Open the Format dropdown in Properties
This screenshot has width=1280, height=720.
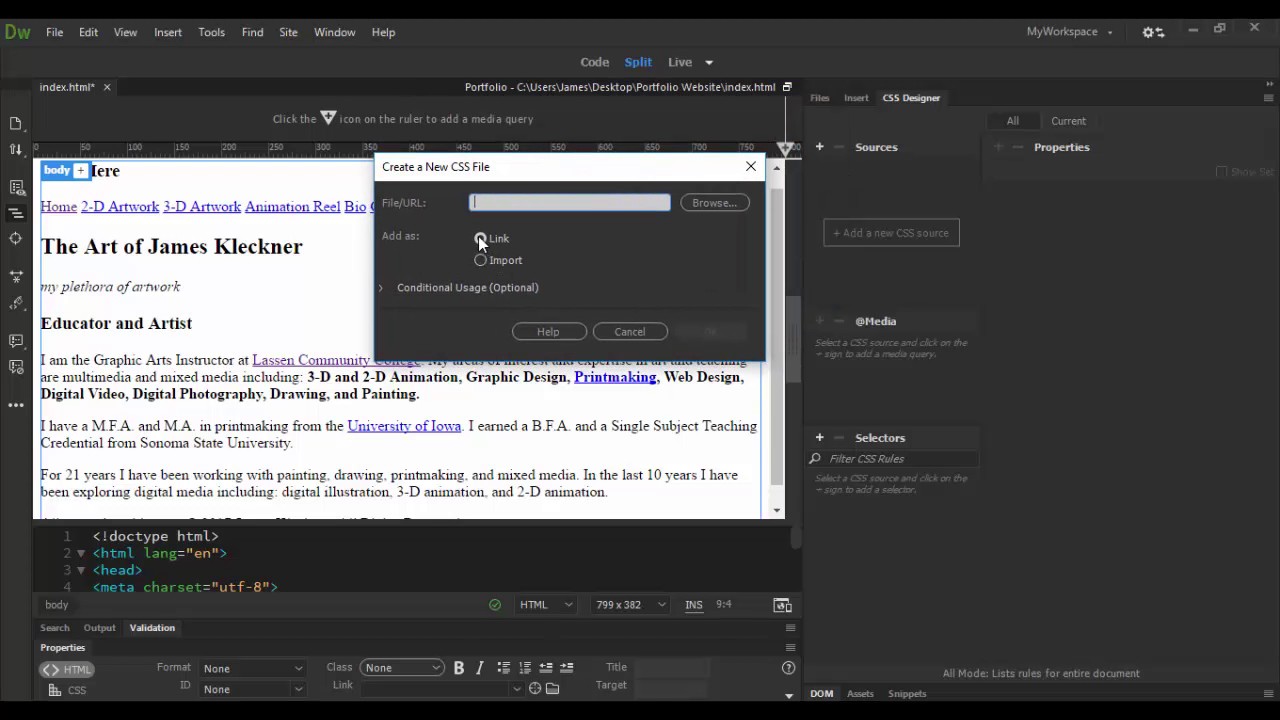[x=252, y=668]
